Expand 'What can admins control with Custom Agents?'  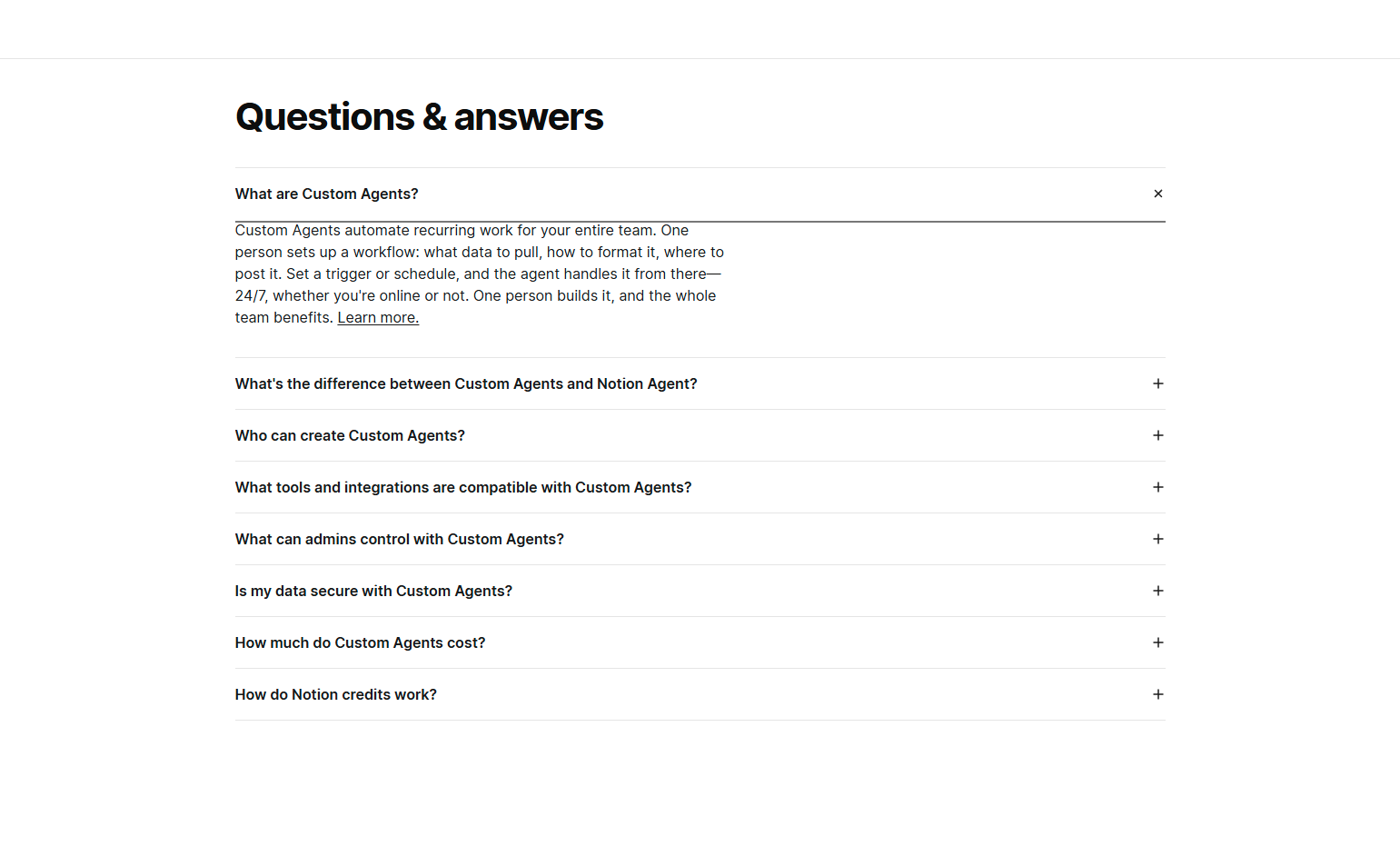399,539
